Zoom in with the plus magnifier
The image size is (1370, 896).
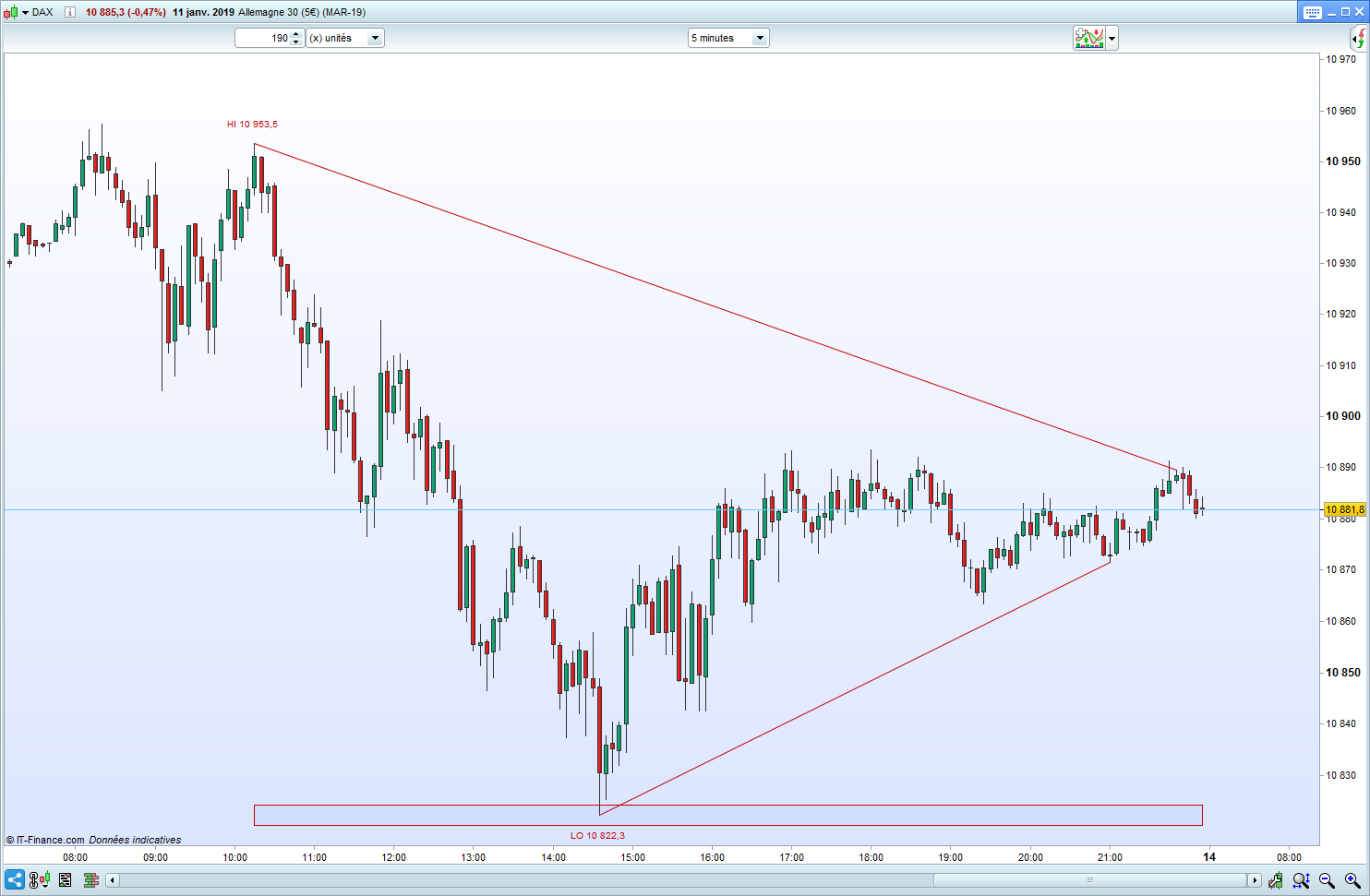click(1352, 879)
